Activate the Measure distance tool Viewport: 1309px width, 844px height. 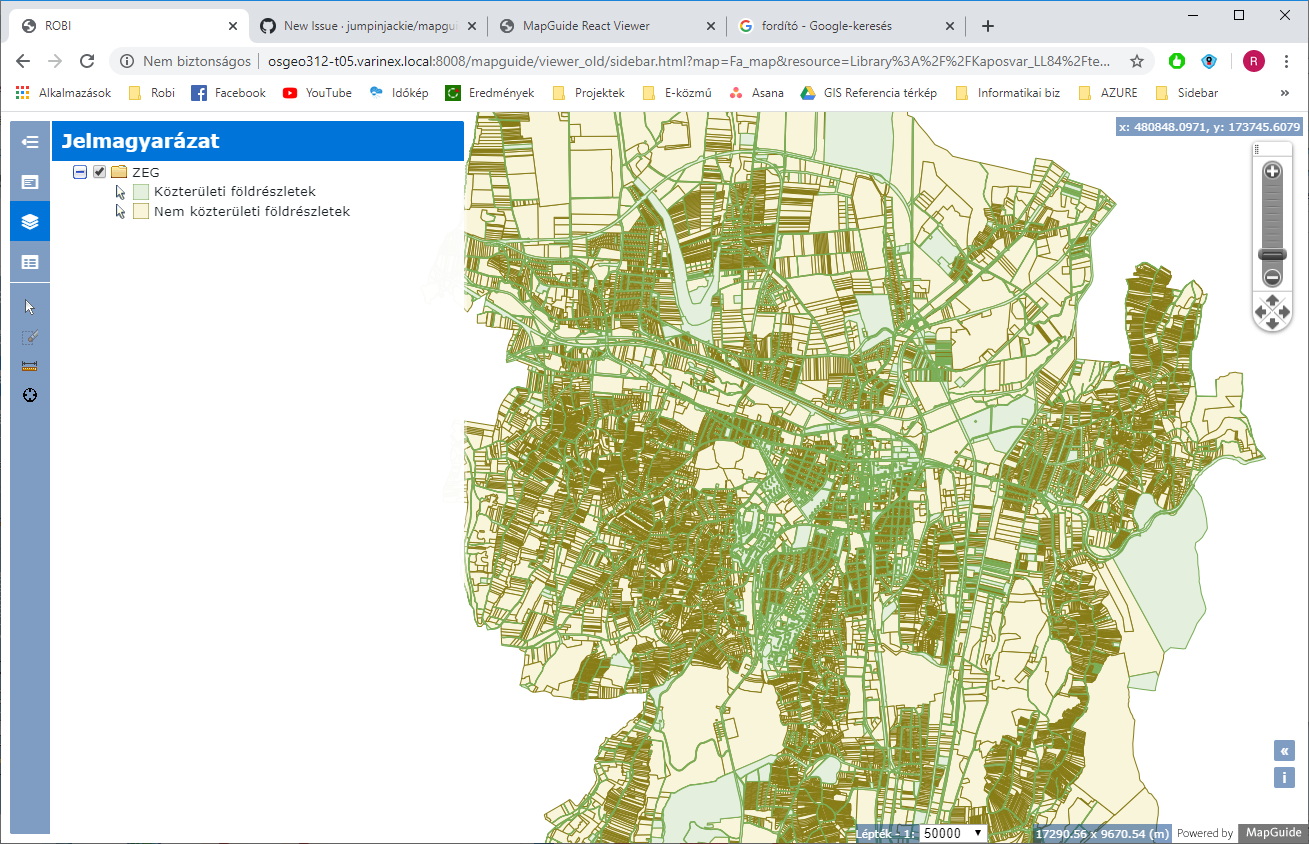pyautogui.click(x=30, y=365)
